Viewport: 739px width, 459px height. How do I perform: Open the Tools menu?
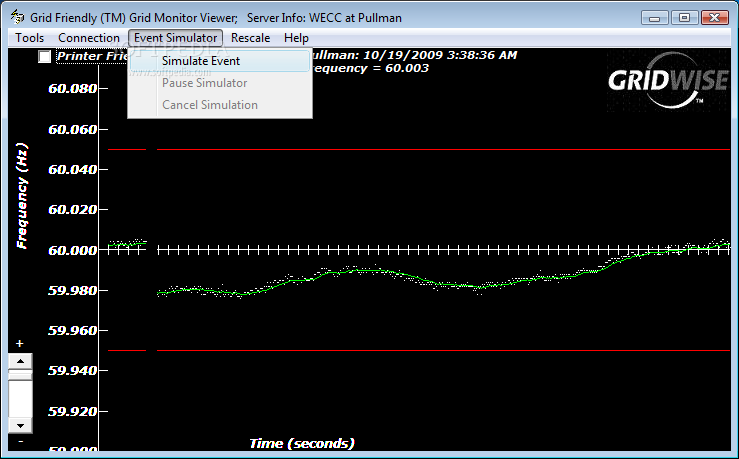(x=29, y=38)
